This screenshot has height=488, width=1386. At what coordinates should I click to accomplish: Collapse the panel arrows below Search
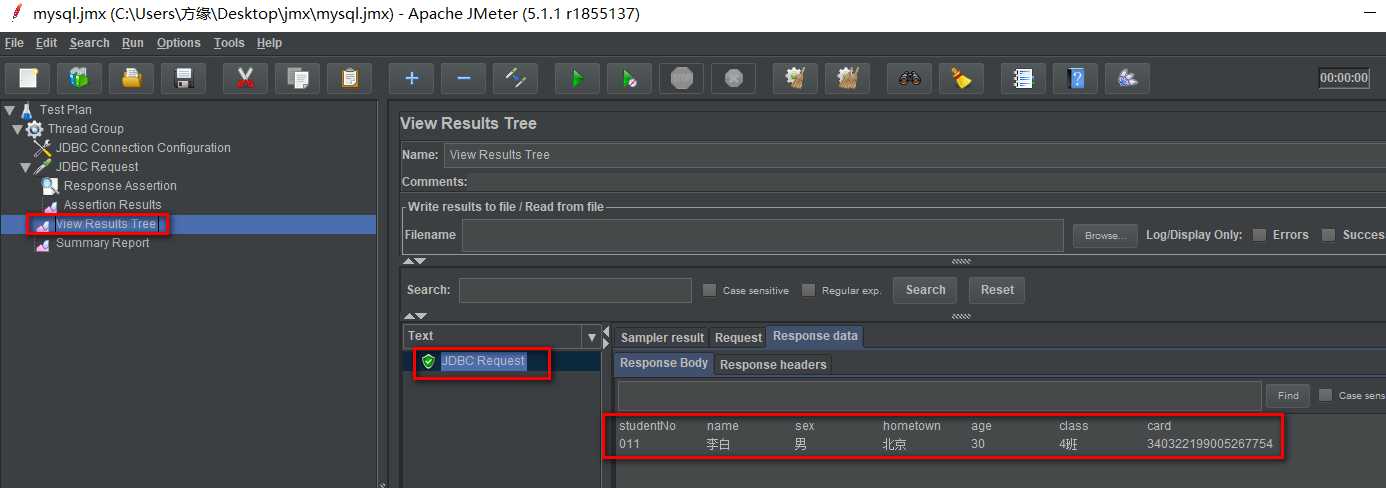[414, 316]
